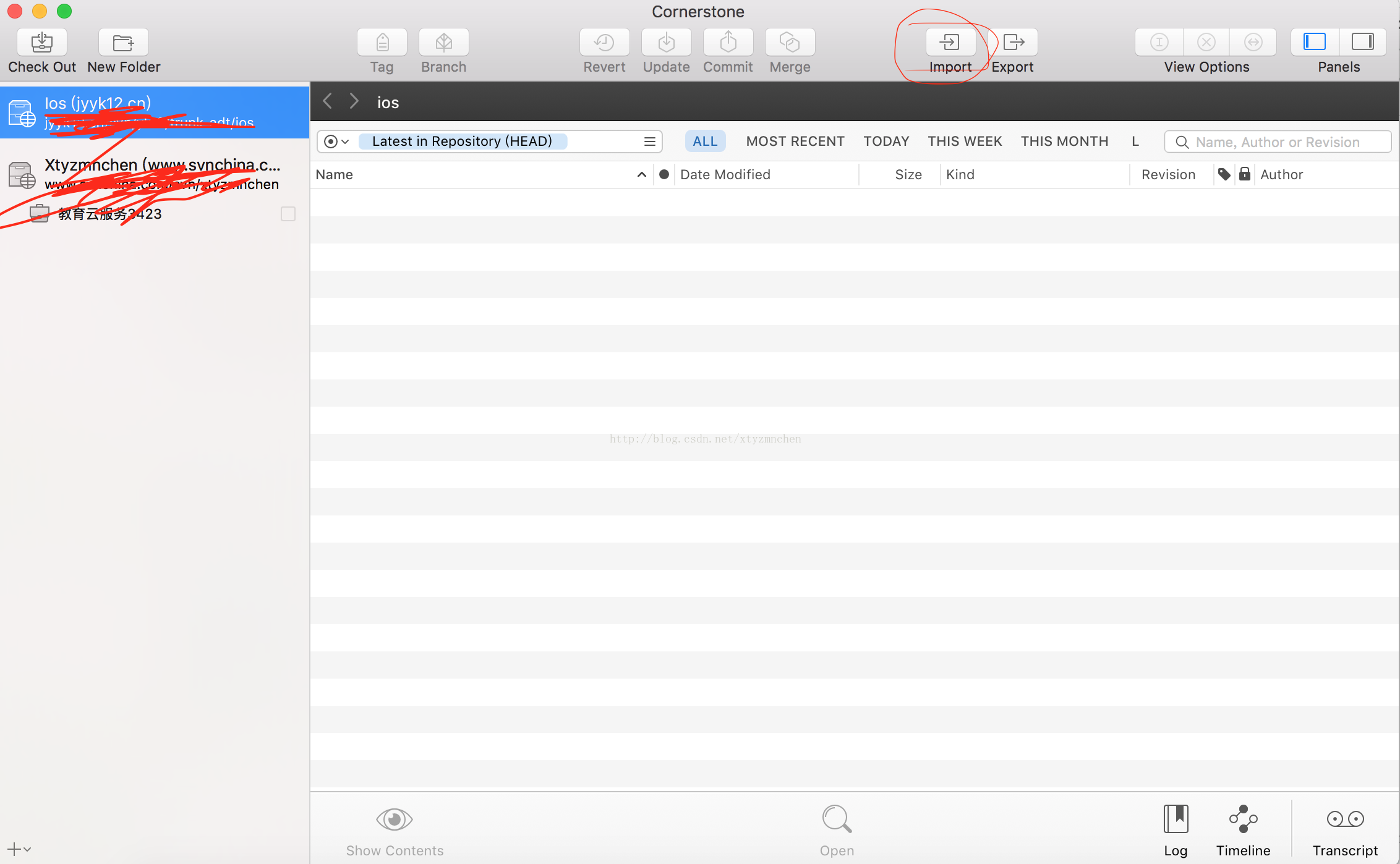The height and width of the screenshot is (864, 1400).
Task: Click the middle View Options X button
Action: (1206, 42)
